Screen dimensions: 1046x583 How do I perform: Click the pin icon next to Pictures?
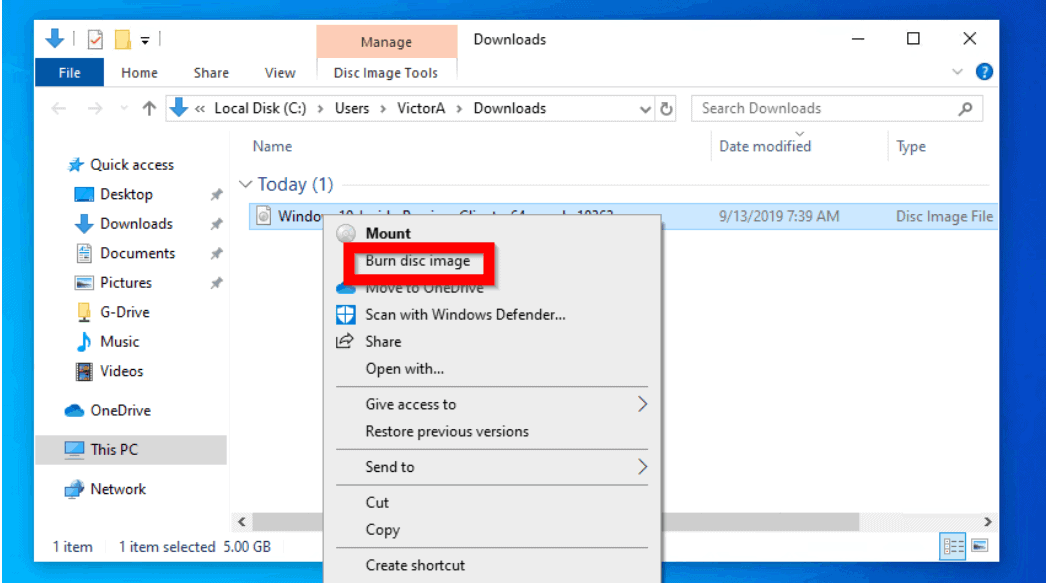click(216, 283)
